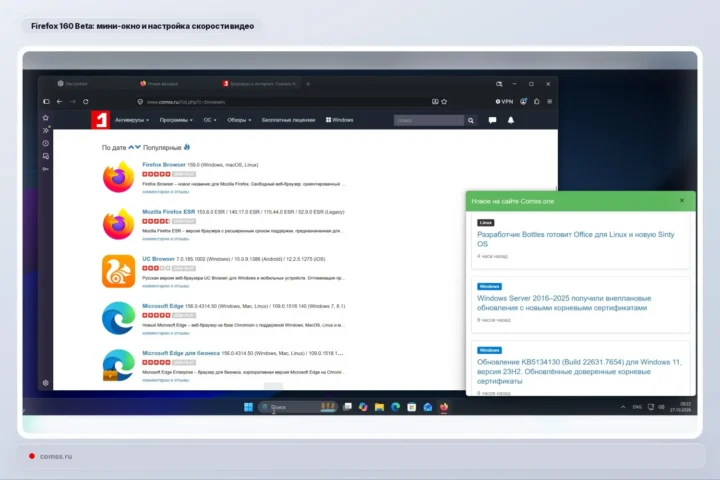
Task: Open the AI chatbot sparkle icon in sidebar
Action: (x=45, y=130)
